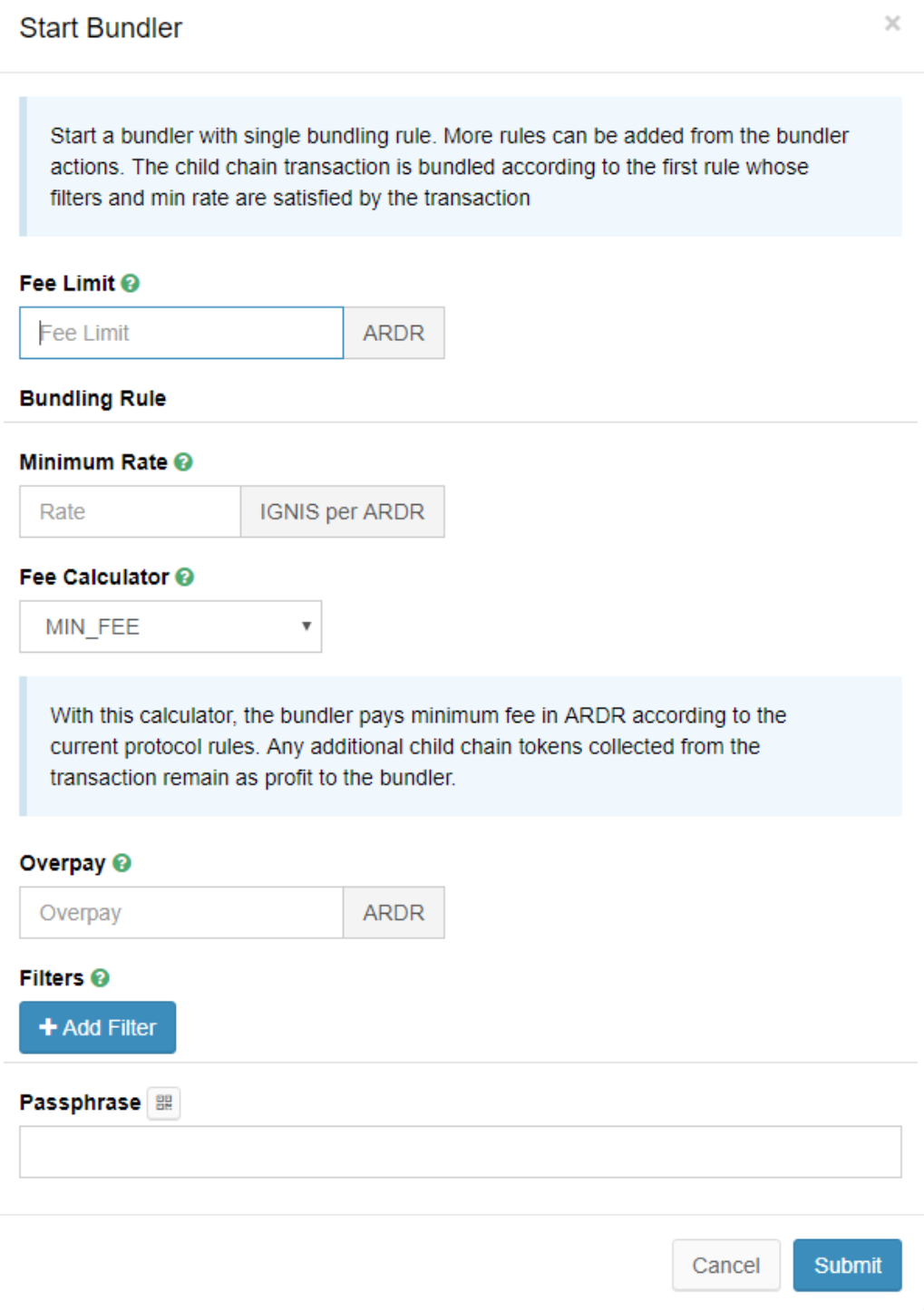This screenshot has height=1310, width=924.
Task: Click the Passphrase input field
Action: (460, 1152)
